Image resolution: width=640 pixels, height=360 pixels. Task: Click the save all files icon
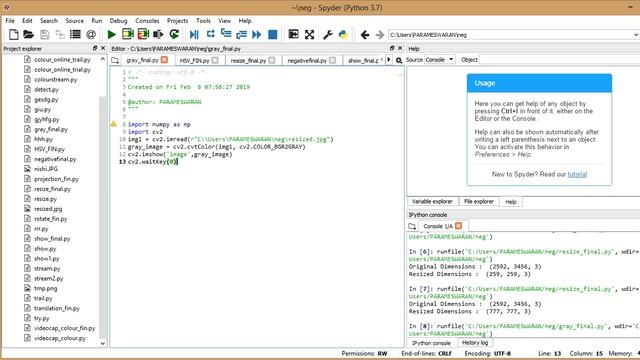pos(60,35)
